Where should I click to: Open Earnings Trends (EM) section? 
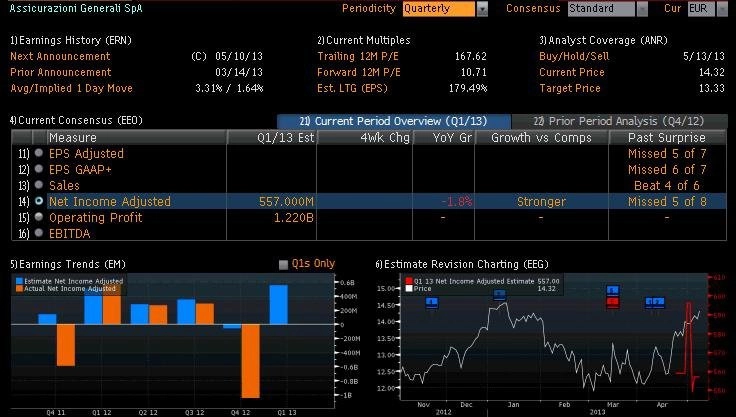tap(68, 264)
